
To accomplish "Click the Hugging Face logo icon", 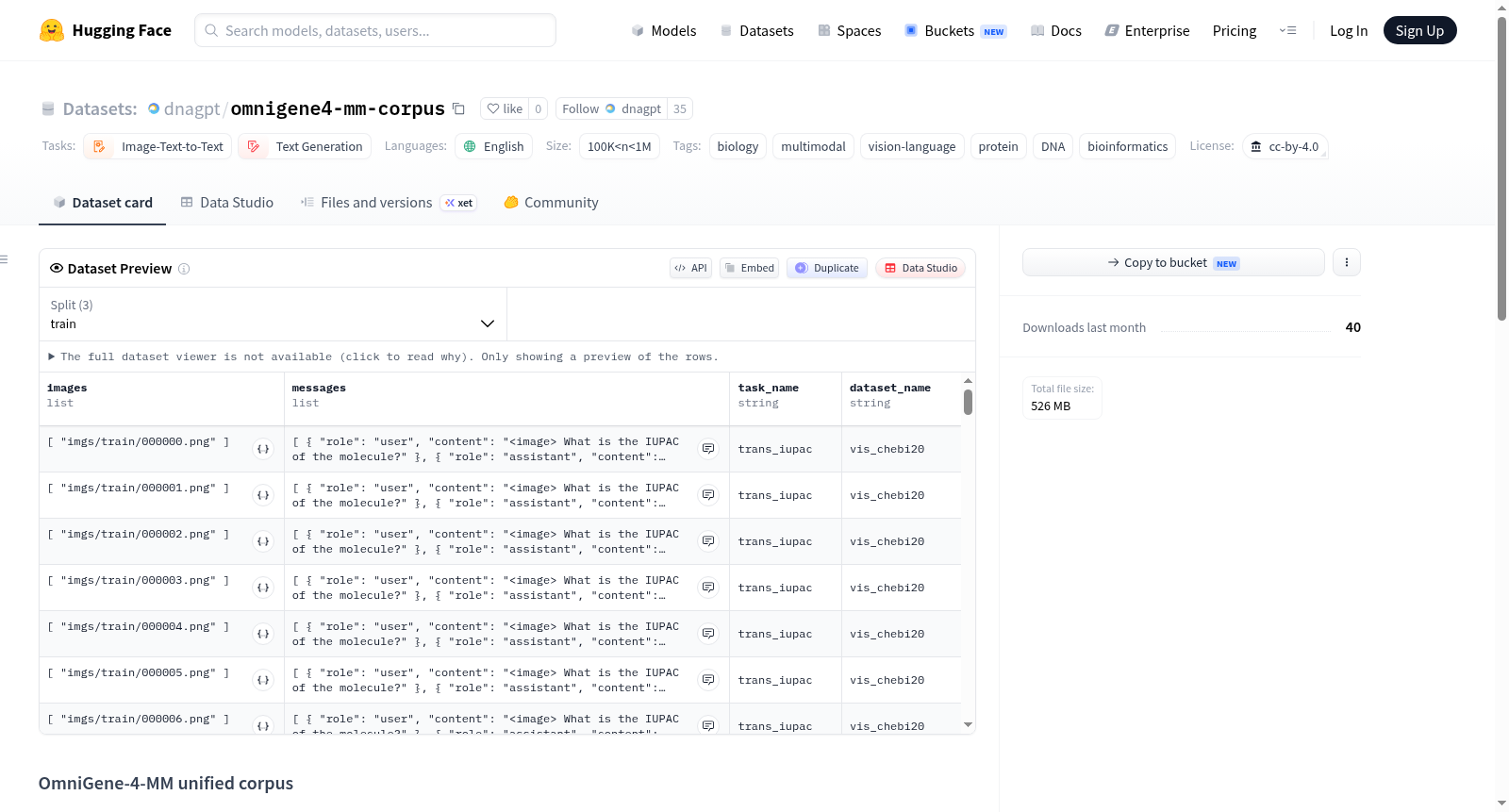I will point(52,30).
